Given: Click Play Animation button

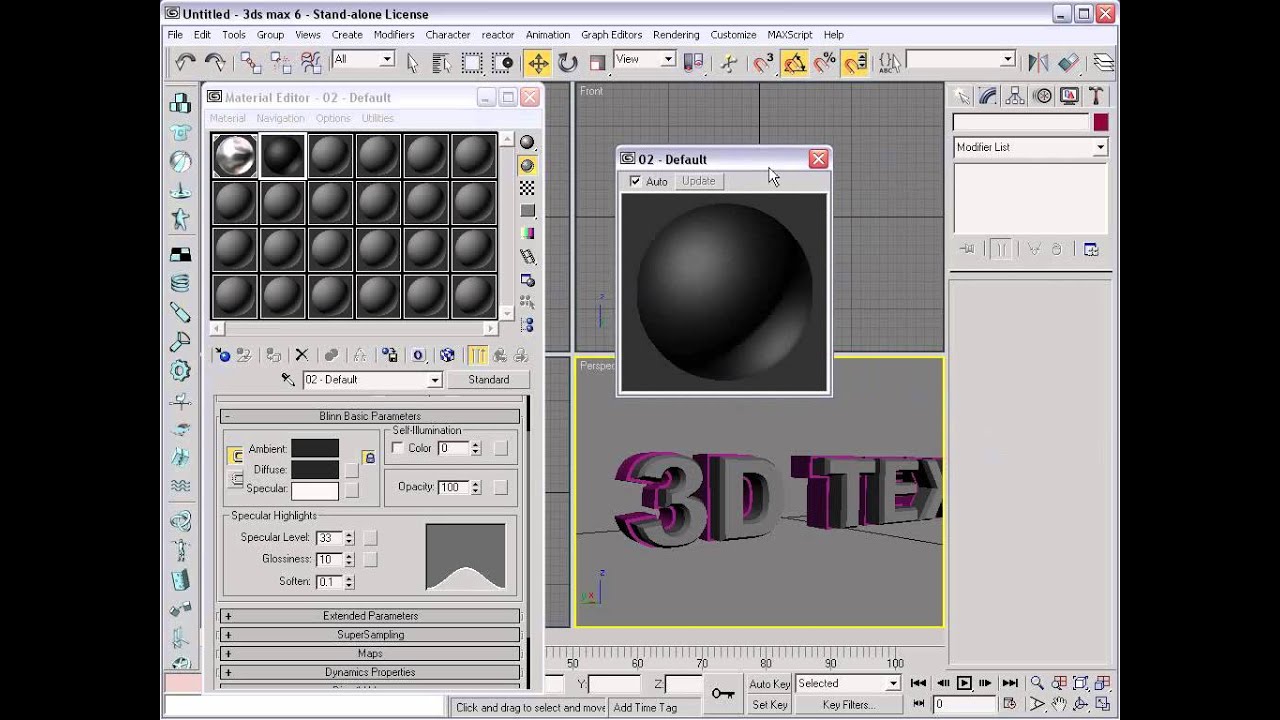Looking at the screenshot, I should pos(964,683).
